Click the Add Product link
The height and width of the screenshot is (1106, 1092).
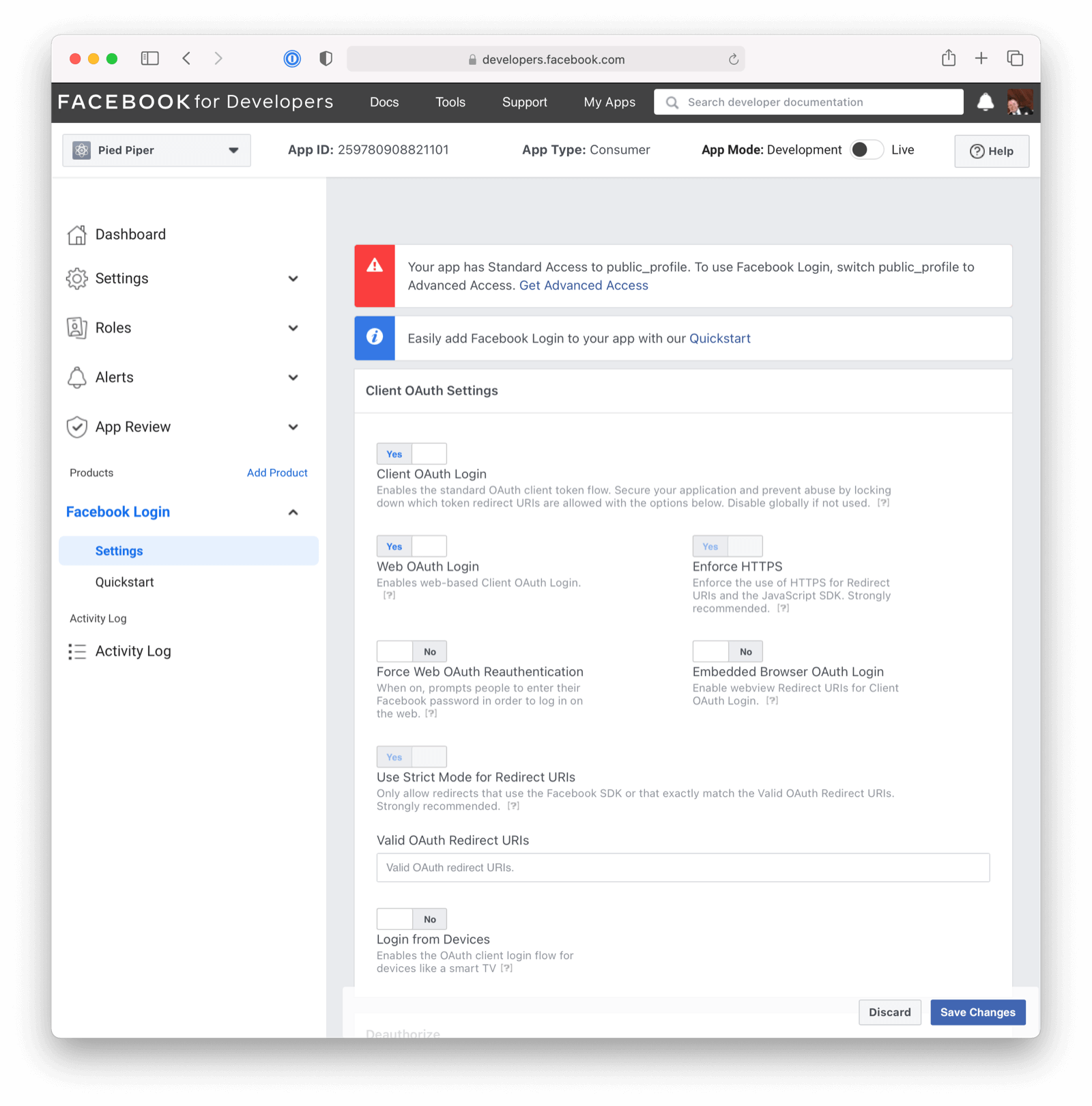coord(277,472)
